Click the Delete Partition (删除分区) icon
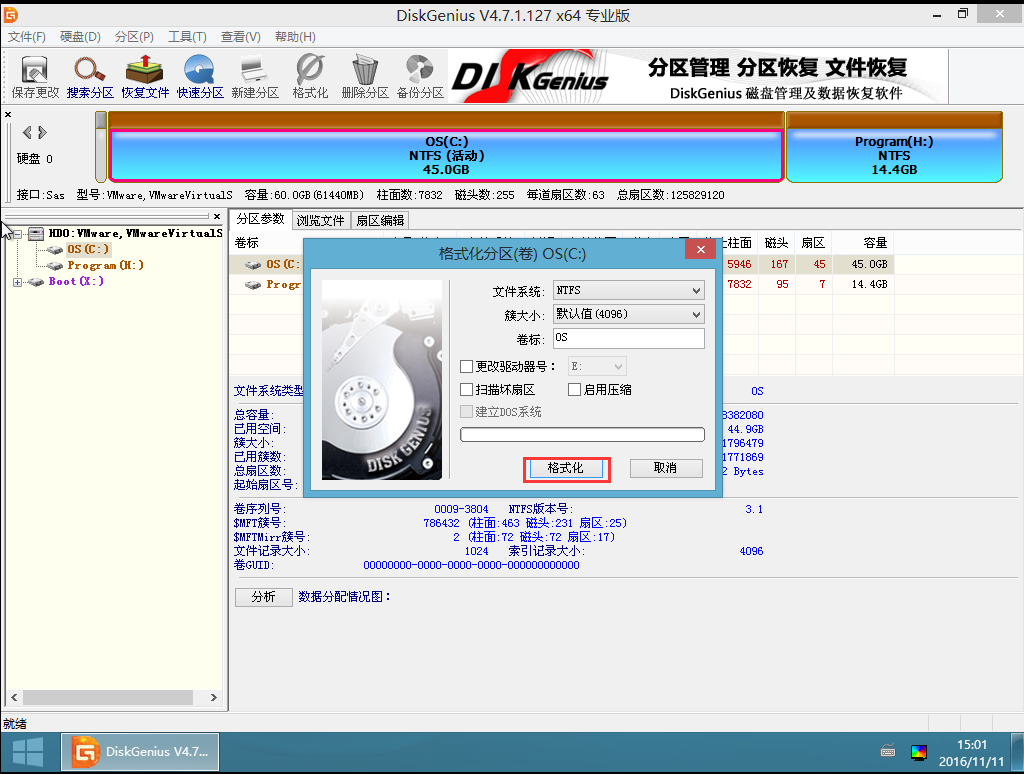 point(365,76)
